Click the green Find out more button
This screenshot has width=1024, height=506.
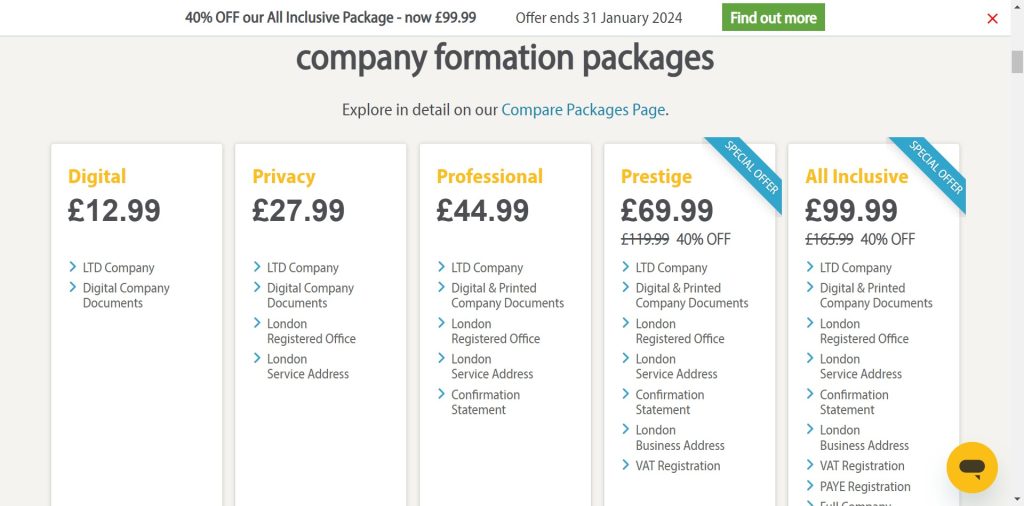[x=773, y=18]
